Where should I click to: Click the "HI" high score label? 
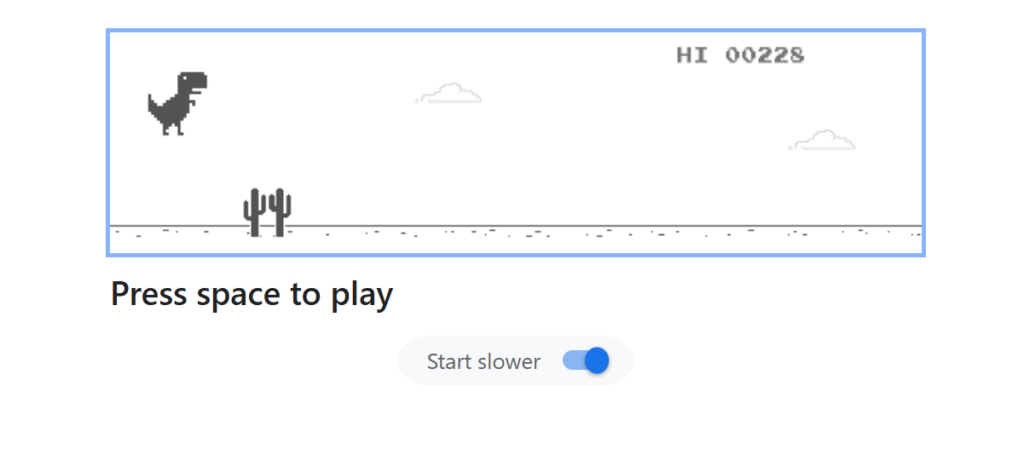[691, 55]
